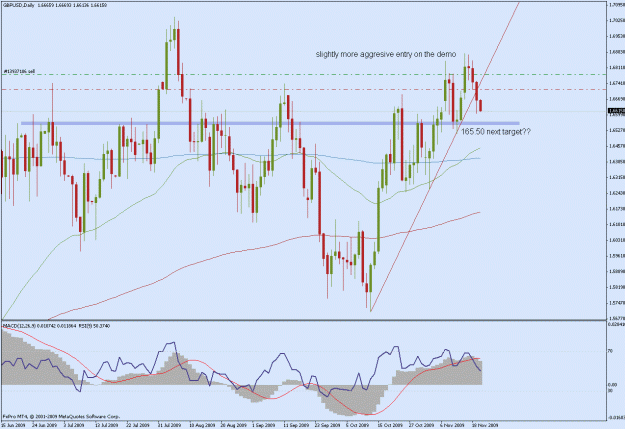This screenshot has height=429, width=625.
Task: Click the '23 Sep 2009' date label
Action: click(326, 425)
